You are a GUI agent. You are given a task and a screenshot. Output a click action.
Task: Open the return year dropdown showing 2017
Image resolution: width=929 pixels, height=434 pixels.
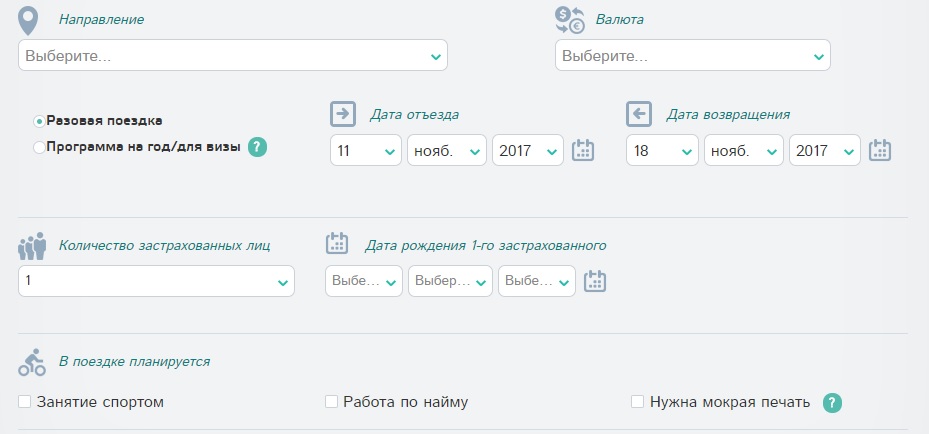825,150
